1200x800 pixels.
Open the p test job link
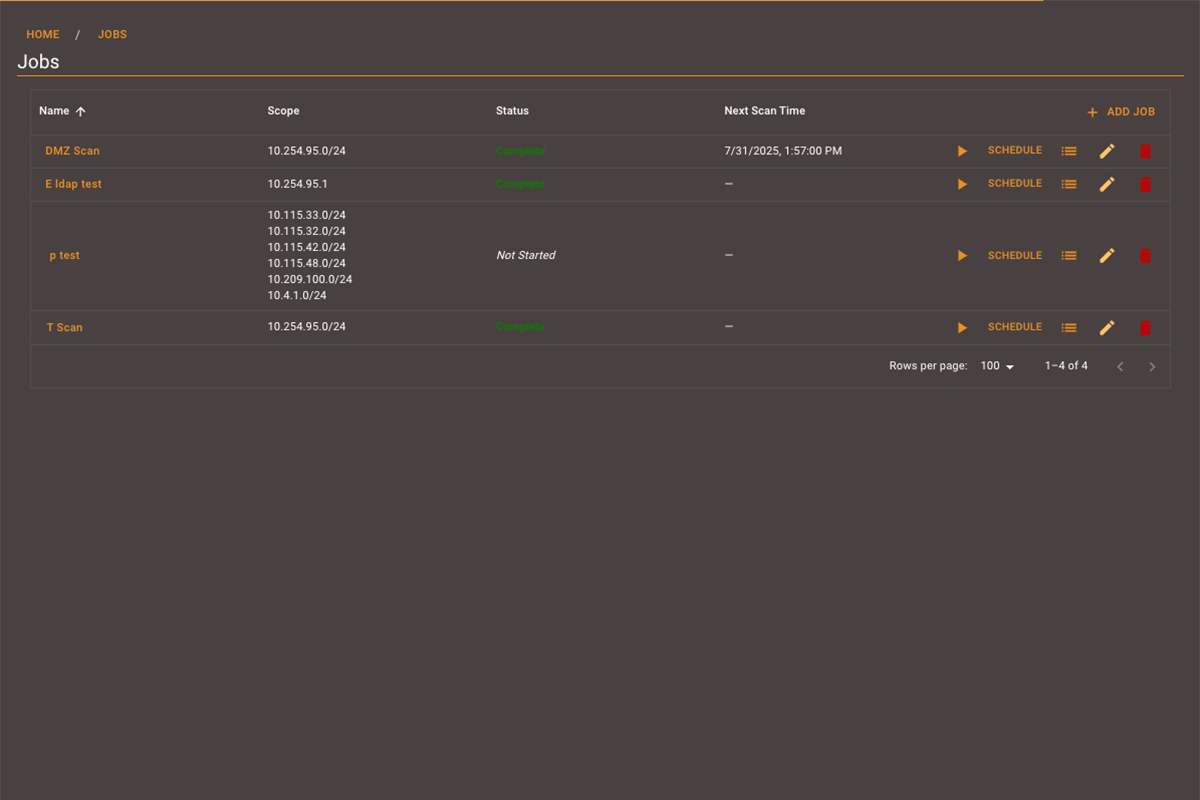pyautogui.click(x=64, y=255)
